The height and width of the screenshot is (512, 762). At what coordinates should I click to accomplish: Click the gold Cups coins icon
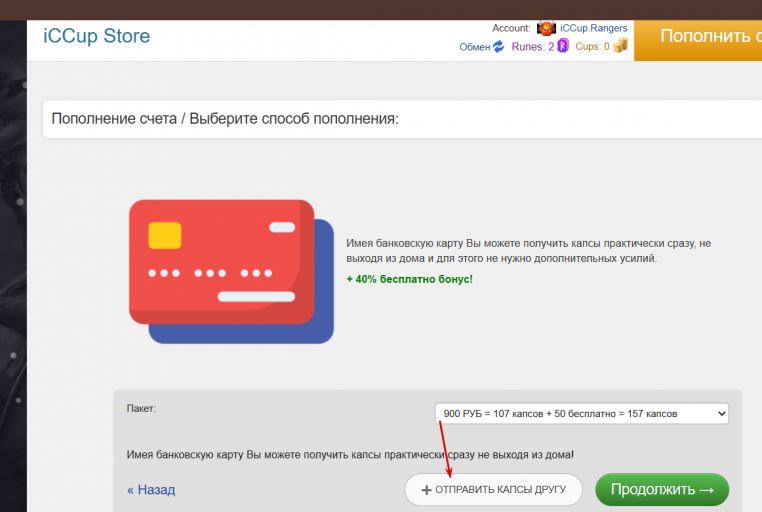tap(620, 46)
